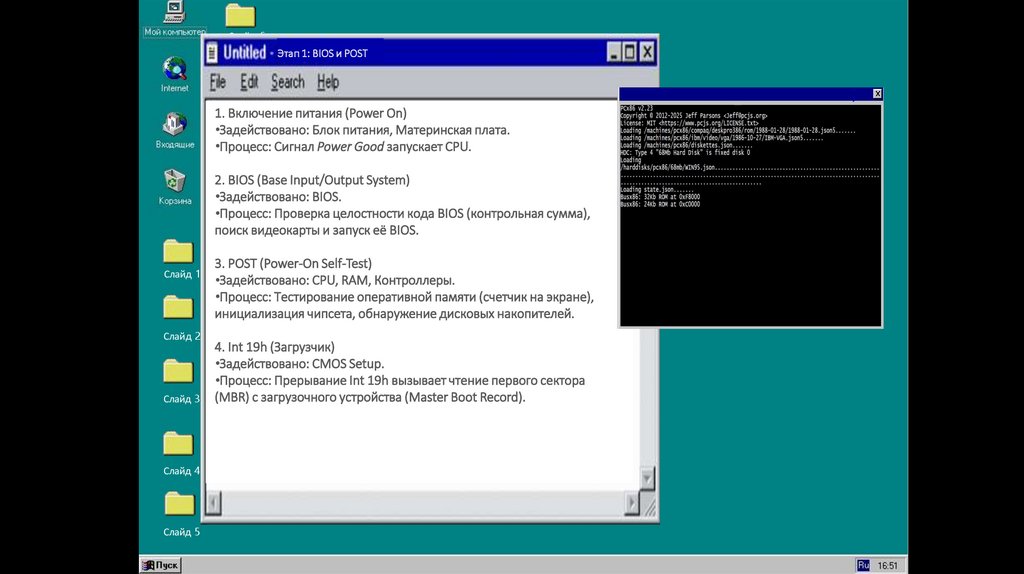Click the italic text 'Power Good'
The height and width of the screenshot is (574, 1024).
(350, 146)
